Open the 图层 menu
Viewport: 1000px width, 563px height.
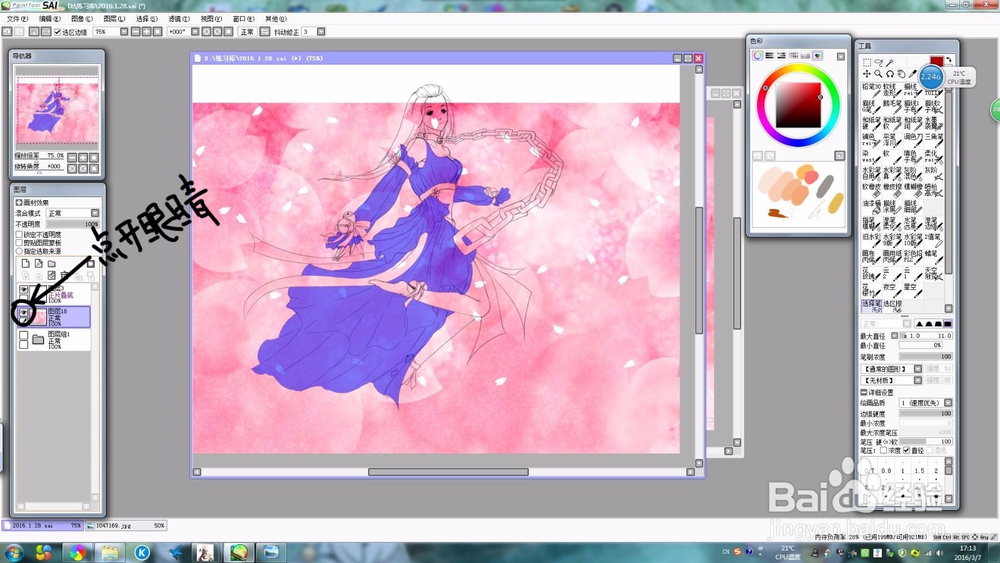(x=114, y=18)
